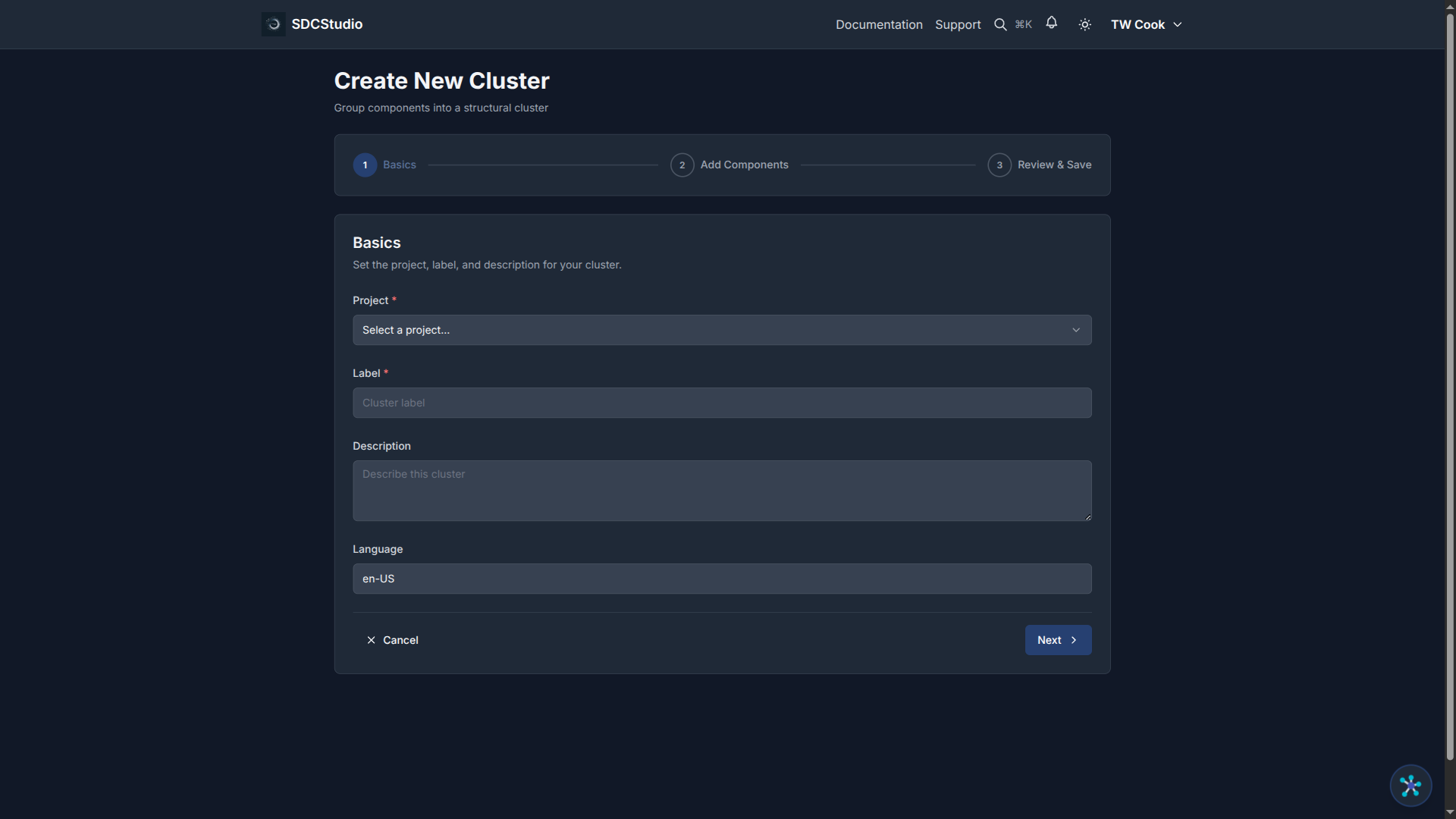The width and height of the screenshot is (1456, 819).
Task: Click step circle 1 for Basics
Action: [365, 165]
